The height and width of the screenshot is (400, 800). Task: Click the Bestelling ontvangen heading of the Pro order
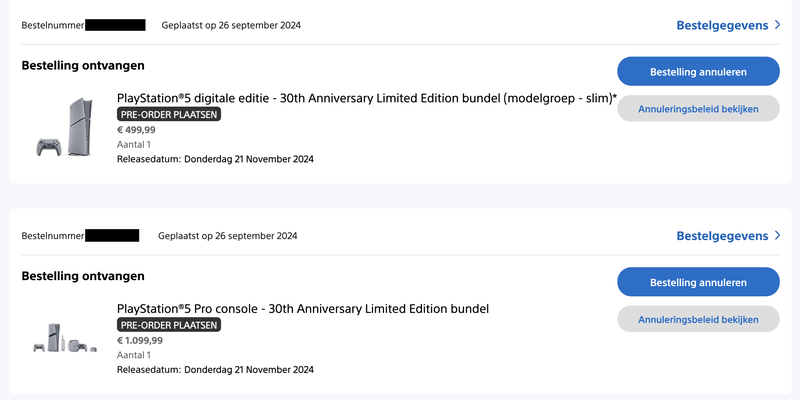83,276
